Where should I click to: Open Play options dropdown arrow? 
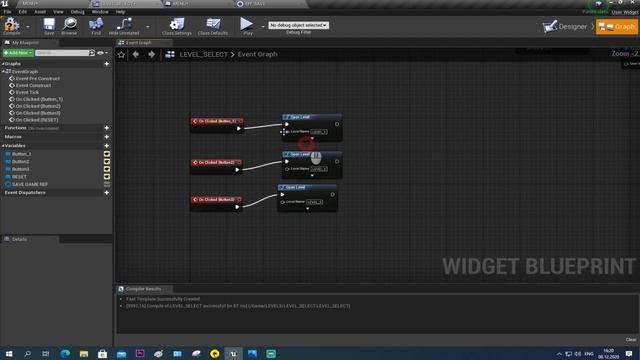[262, 27]
